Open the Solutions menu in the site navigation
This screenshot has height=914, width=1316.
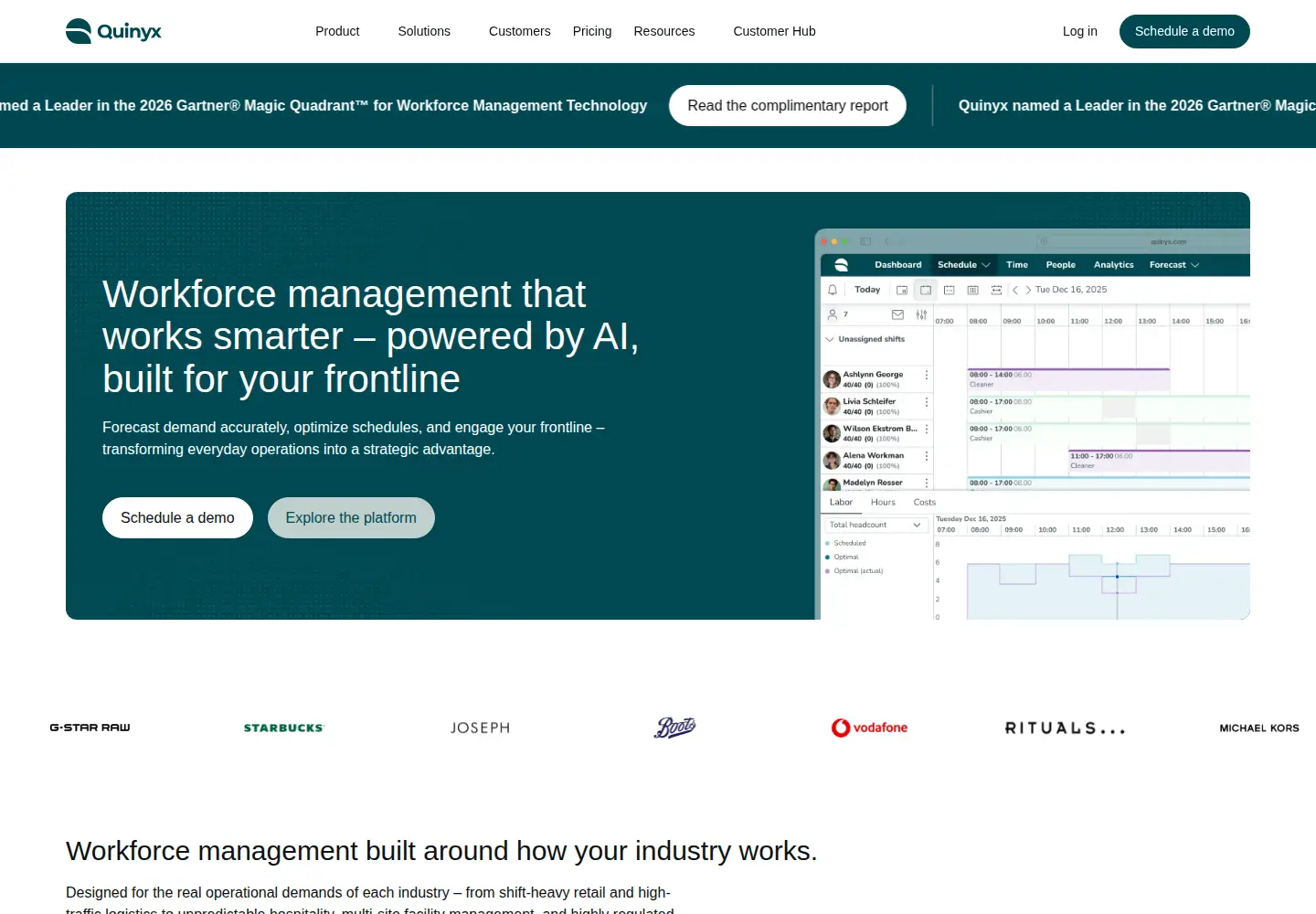point(424,31)
